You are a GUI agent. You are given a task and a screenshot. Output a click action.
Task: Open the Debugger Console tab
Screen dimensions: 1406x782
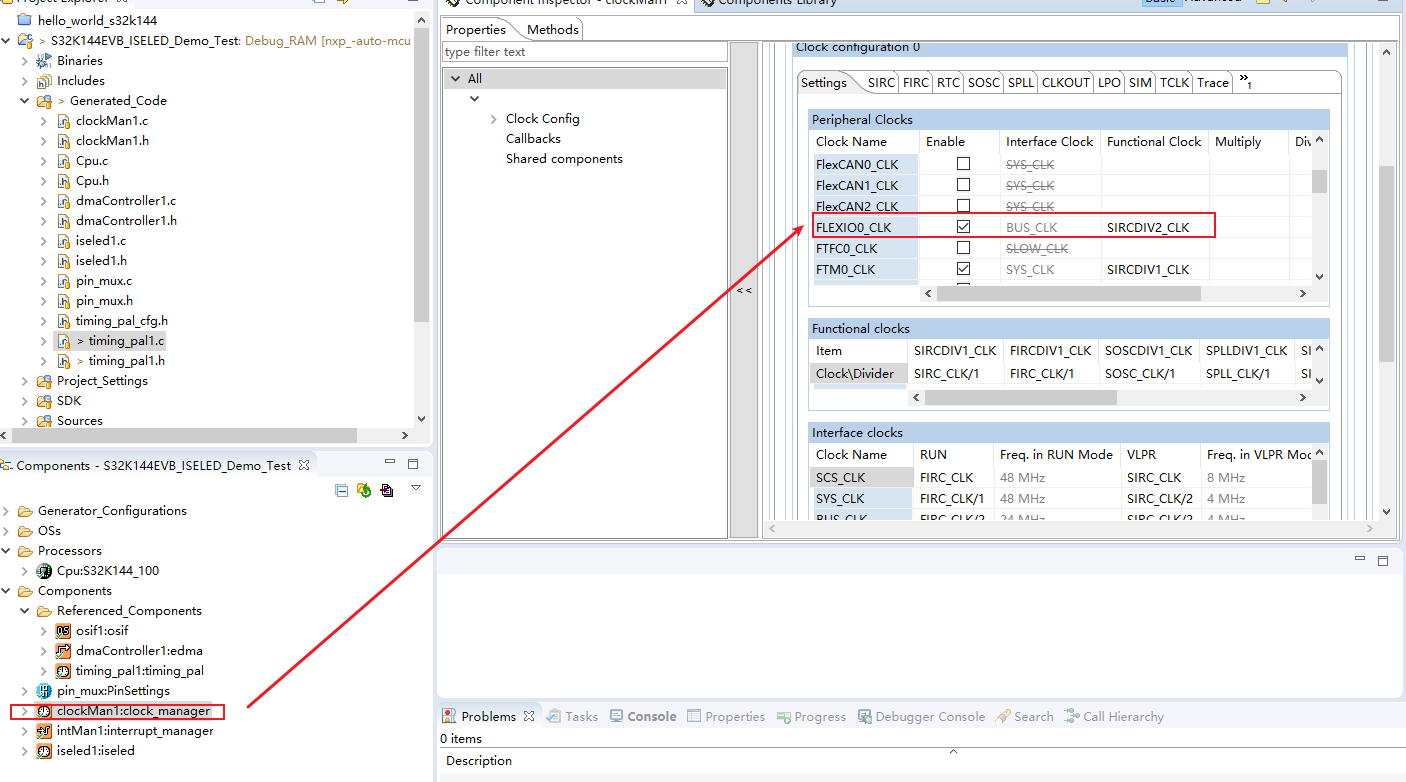(x=921, y=717)
